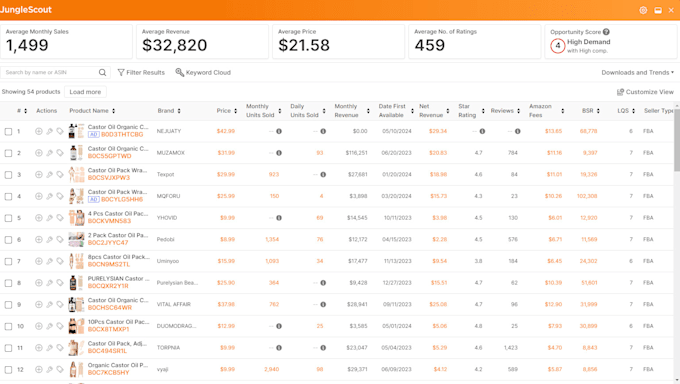The height and width of the screenshot is (384, 680).
Task: Click info icon in NEJUATY reviews cell
Action: coord(518,131)
